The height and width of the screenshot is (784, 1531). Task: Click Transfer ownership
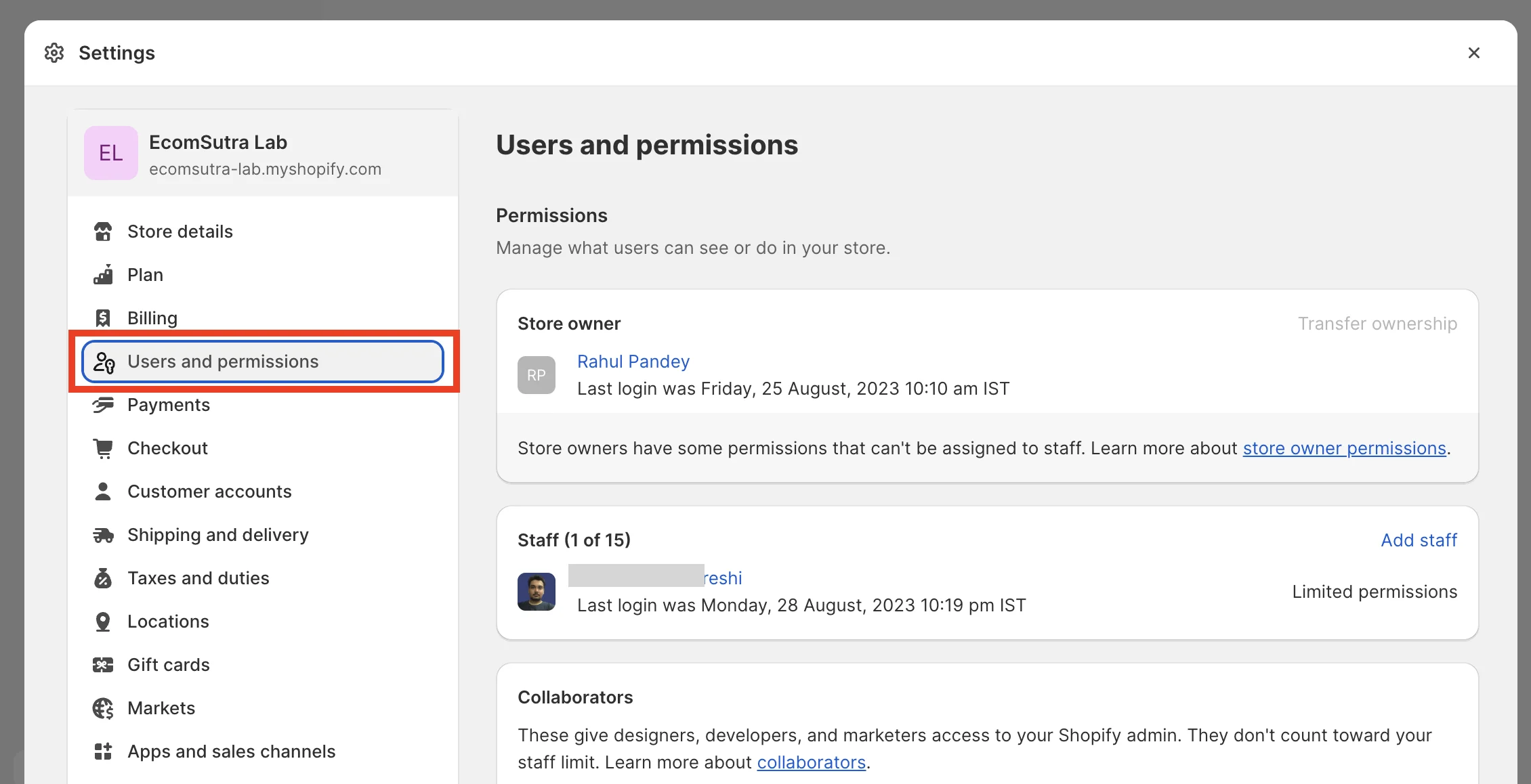point(1377,324)
